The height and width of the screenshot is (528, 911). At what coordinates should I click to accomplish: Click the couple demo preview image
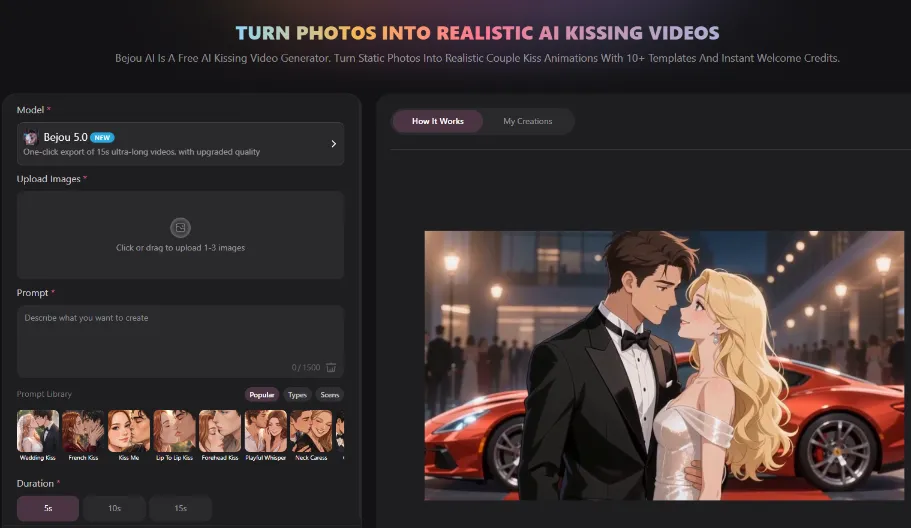664,365
